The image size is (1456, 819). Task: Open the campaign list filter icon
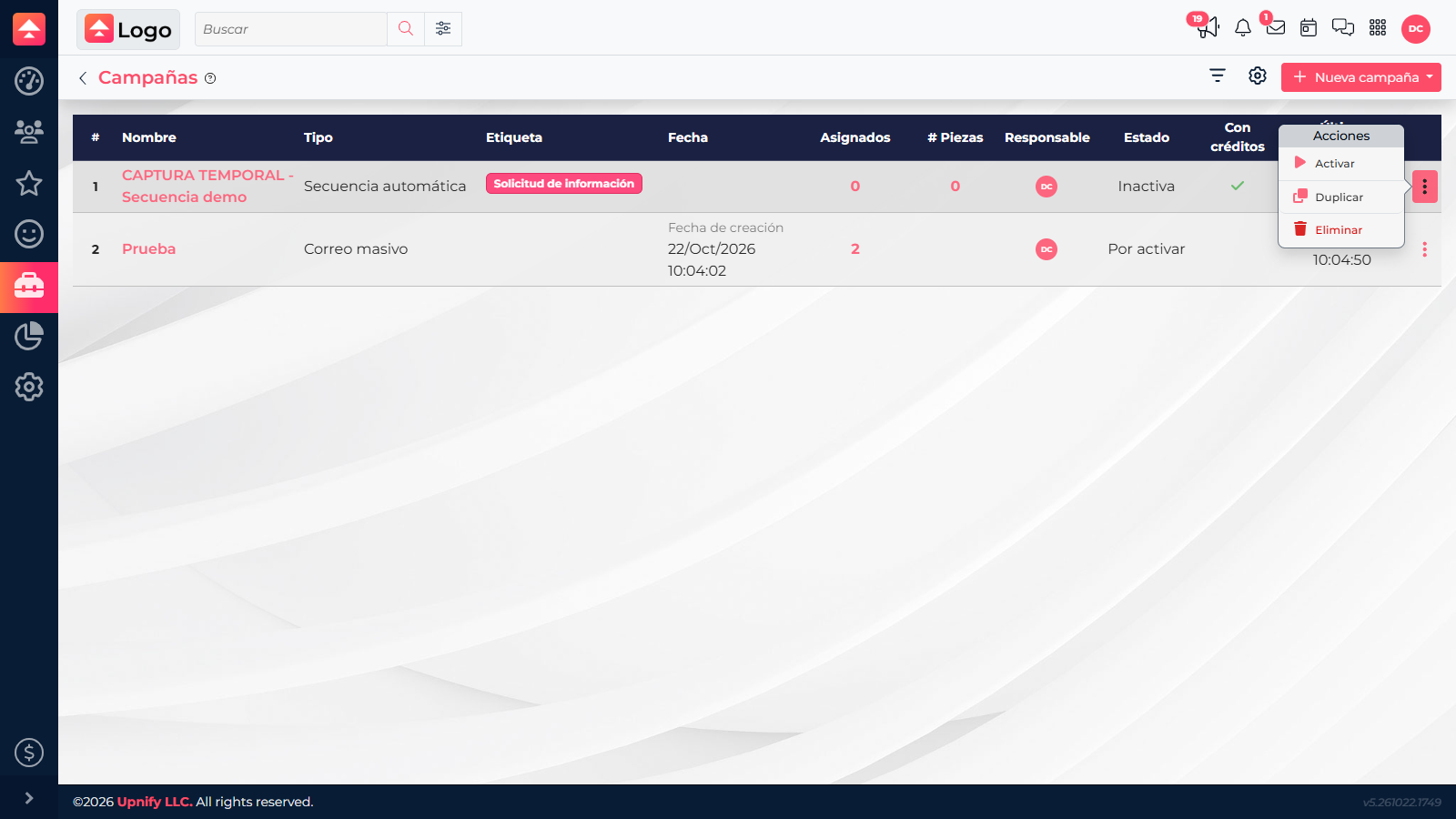1218,76
